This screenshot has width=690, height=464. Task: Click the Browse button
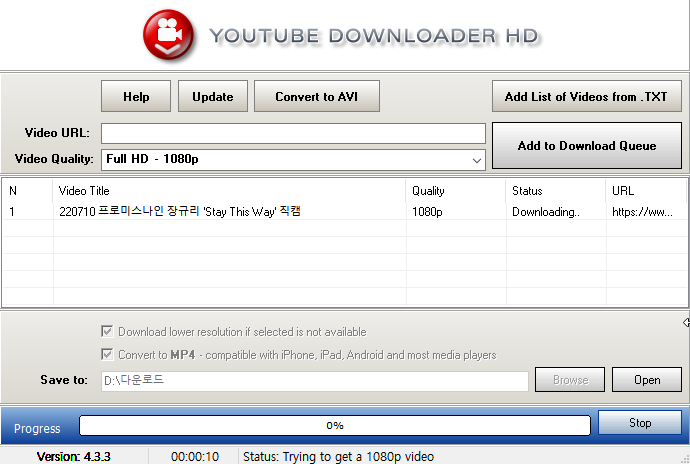[570, 379]
